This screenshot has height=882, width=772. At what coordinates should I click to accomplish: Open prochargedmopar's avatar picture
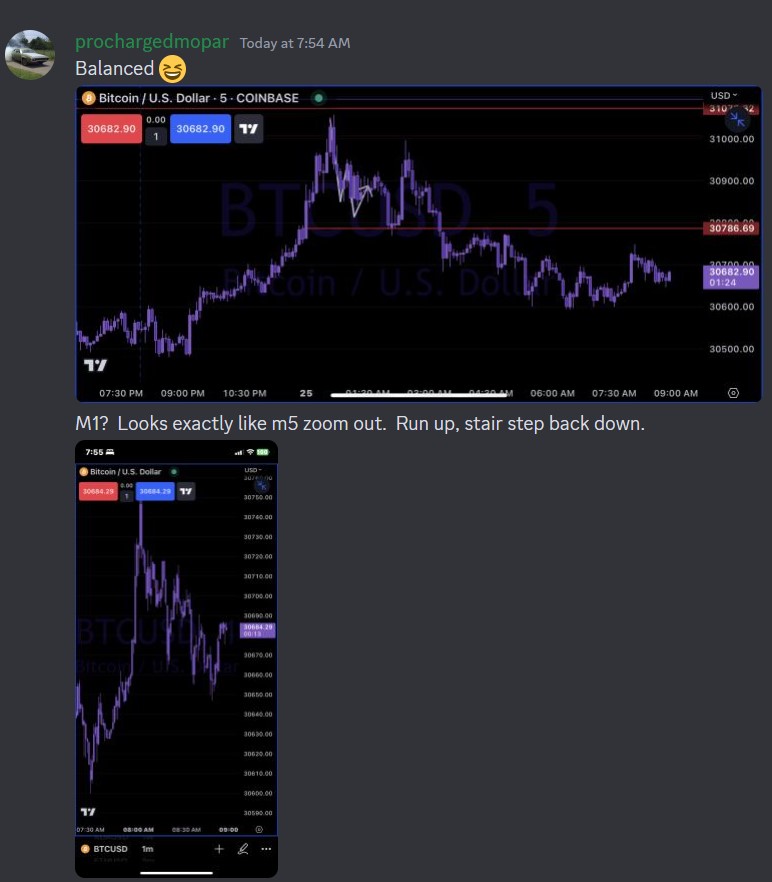pos(30,55)
